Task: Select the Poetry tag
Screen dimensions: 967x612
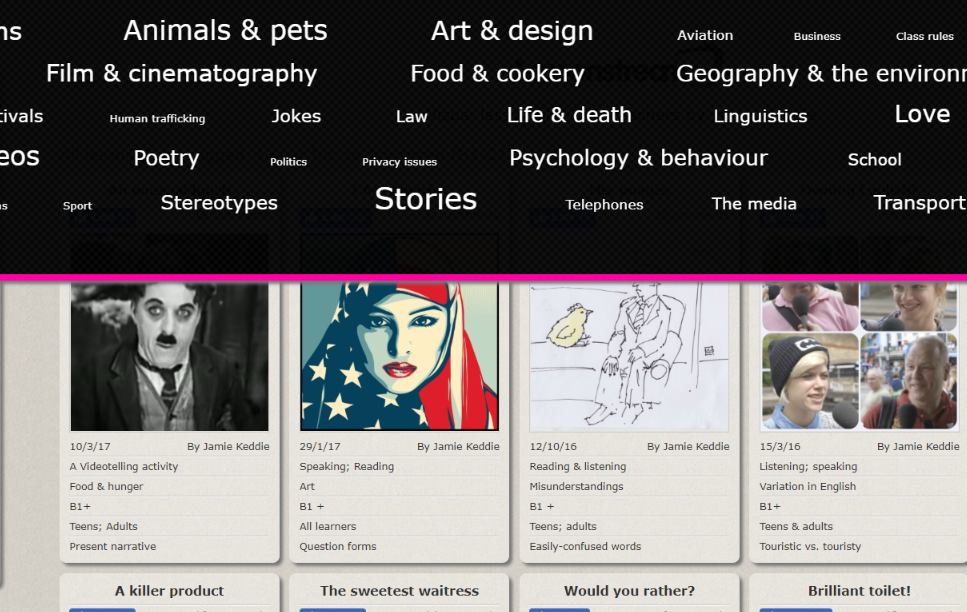Action: [166, 159]
